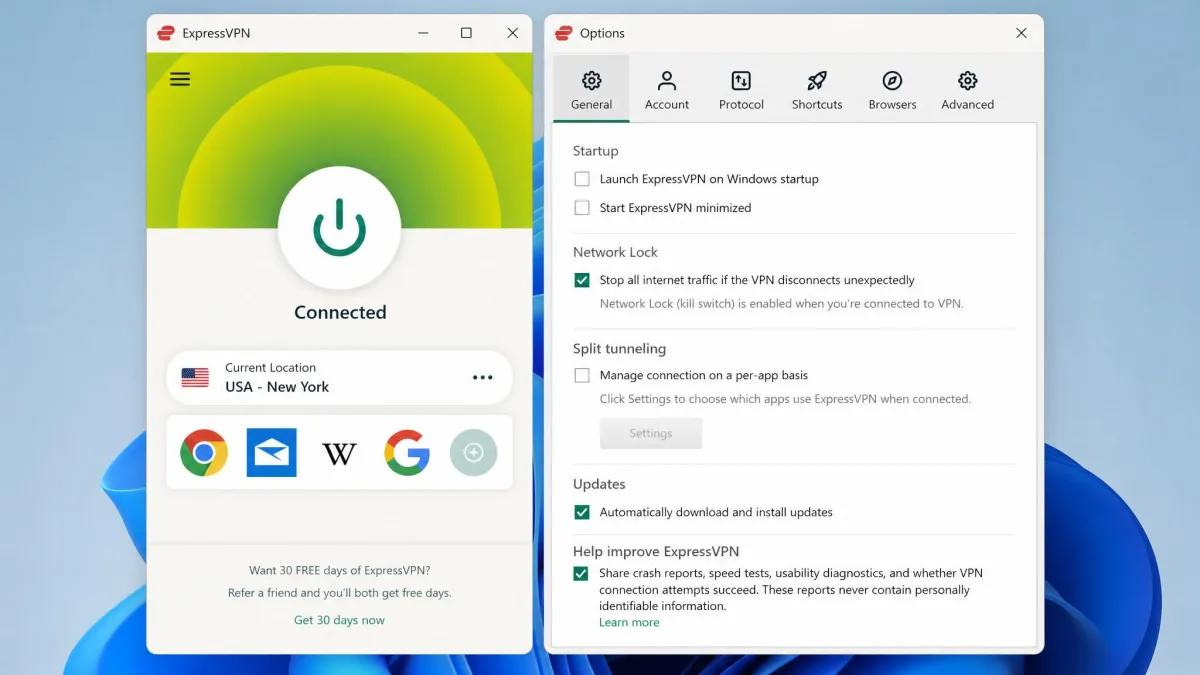This screenshot has height=675, width=1200.
Task: Uncheck Stop all internet traffic option
Action: coord(582,280)
